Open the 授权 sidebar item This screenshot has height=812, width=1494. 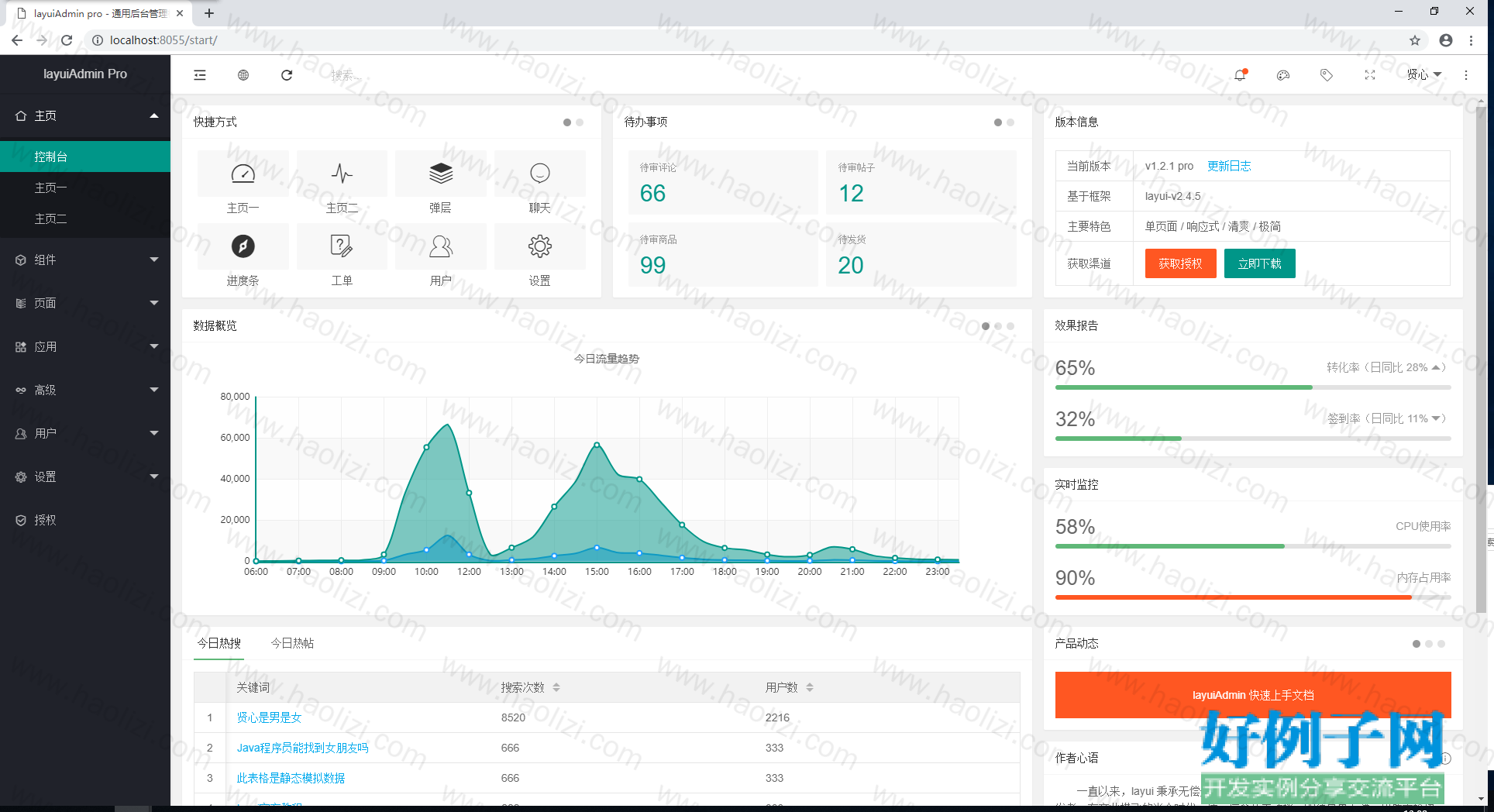pos(85,520)
